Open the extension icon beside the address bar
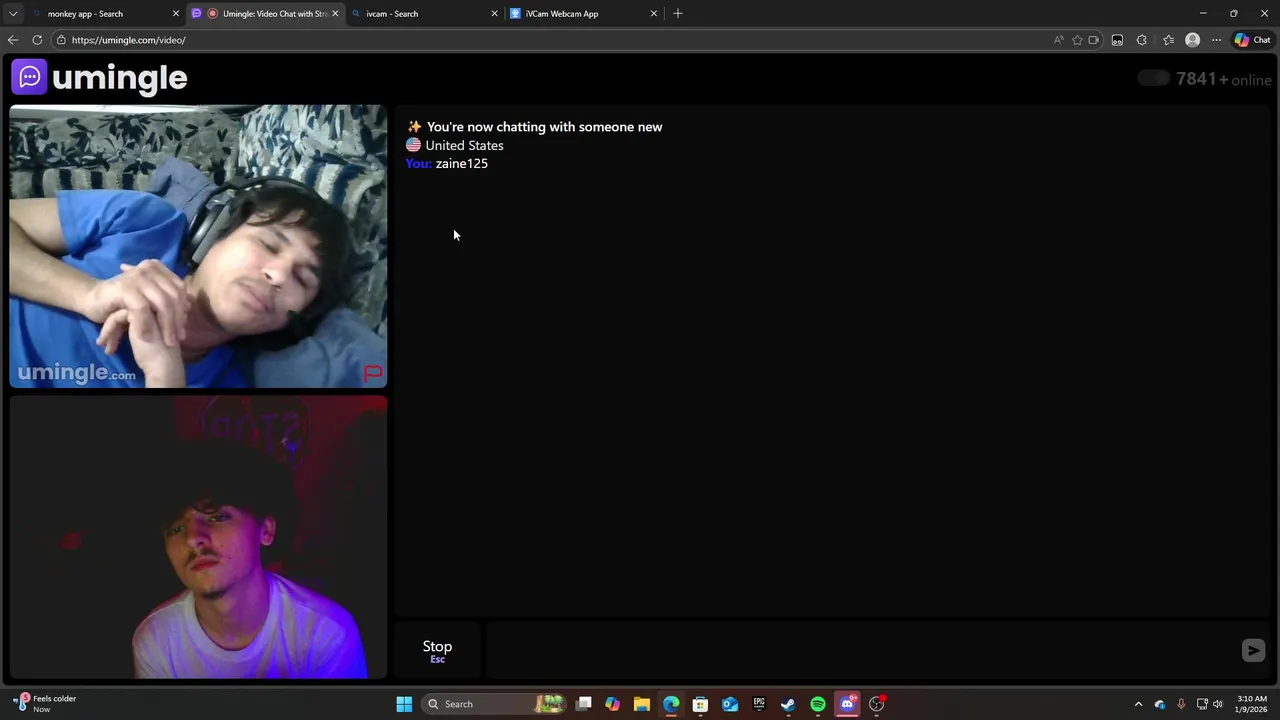 [1117, 40]
